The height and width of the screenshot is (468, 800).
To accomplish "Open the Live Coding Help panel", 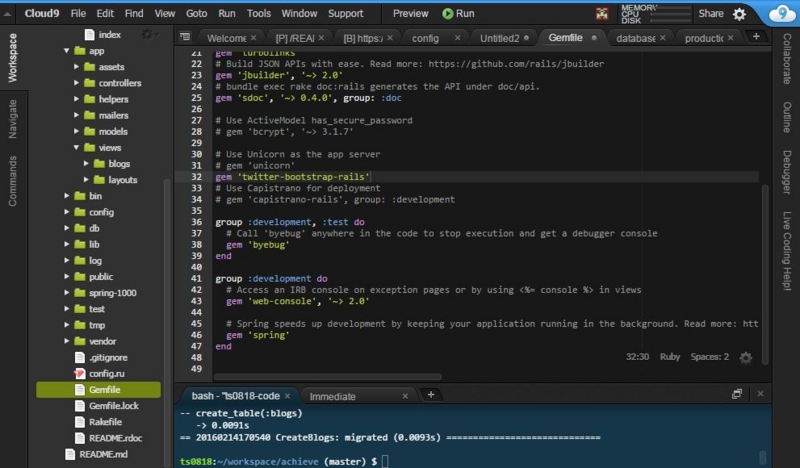I will (787, 251).
